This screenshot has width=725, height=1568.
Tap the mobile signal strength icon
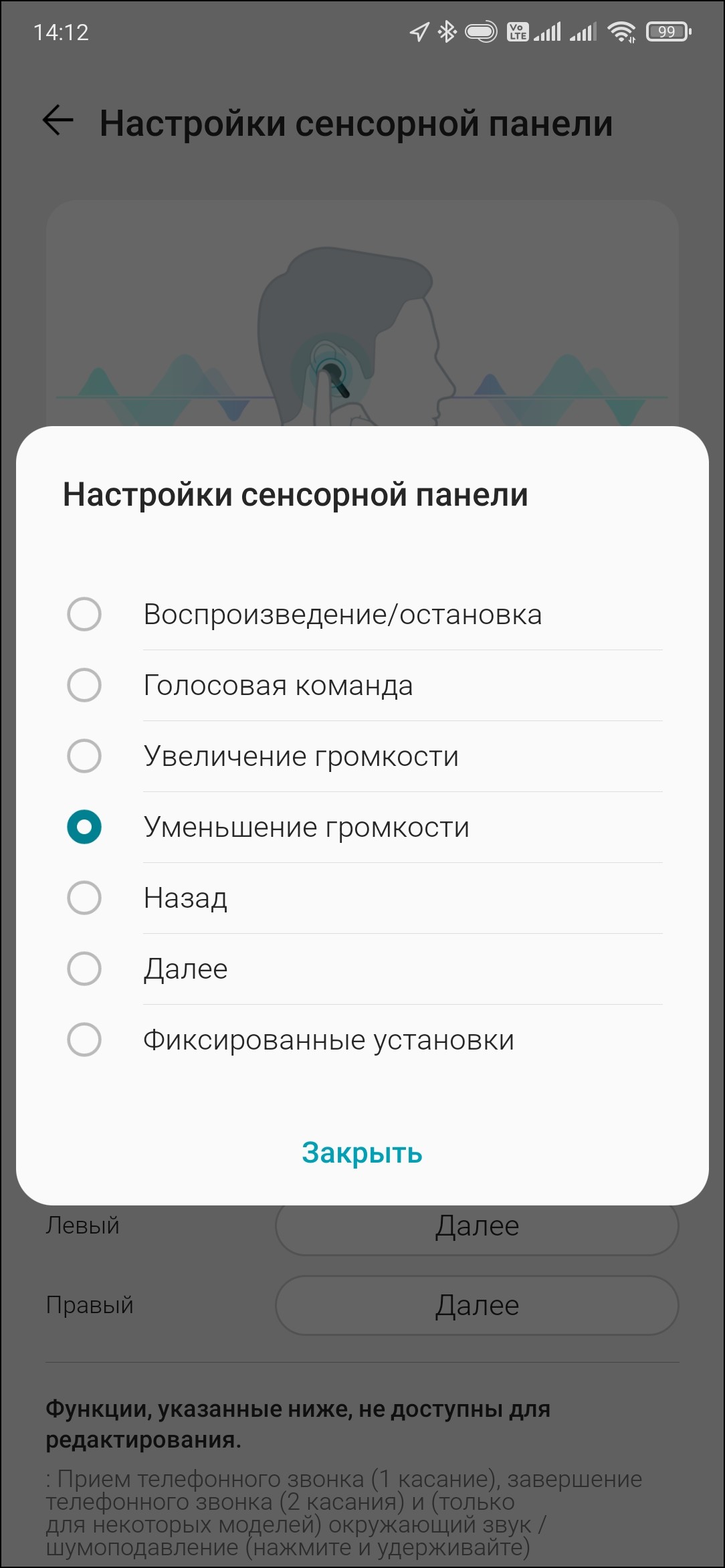coord(548,31)
